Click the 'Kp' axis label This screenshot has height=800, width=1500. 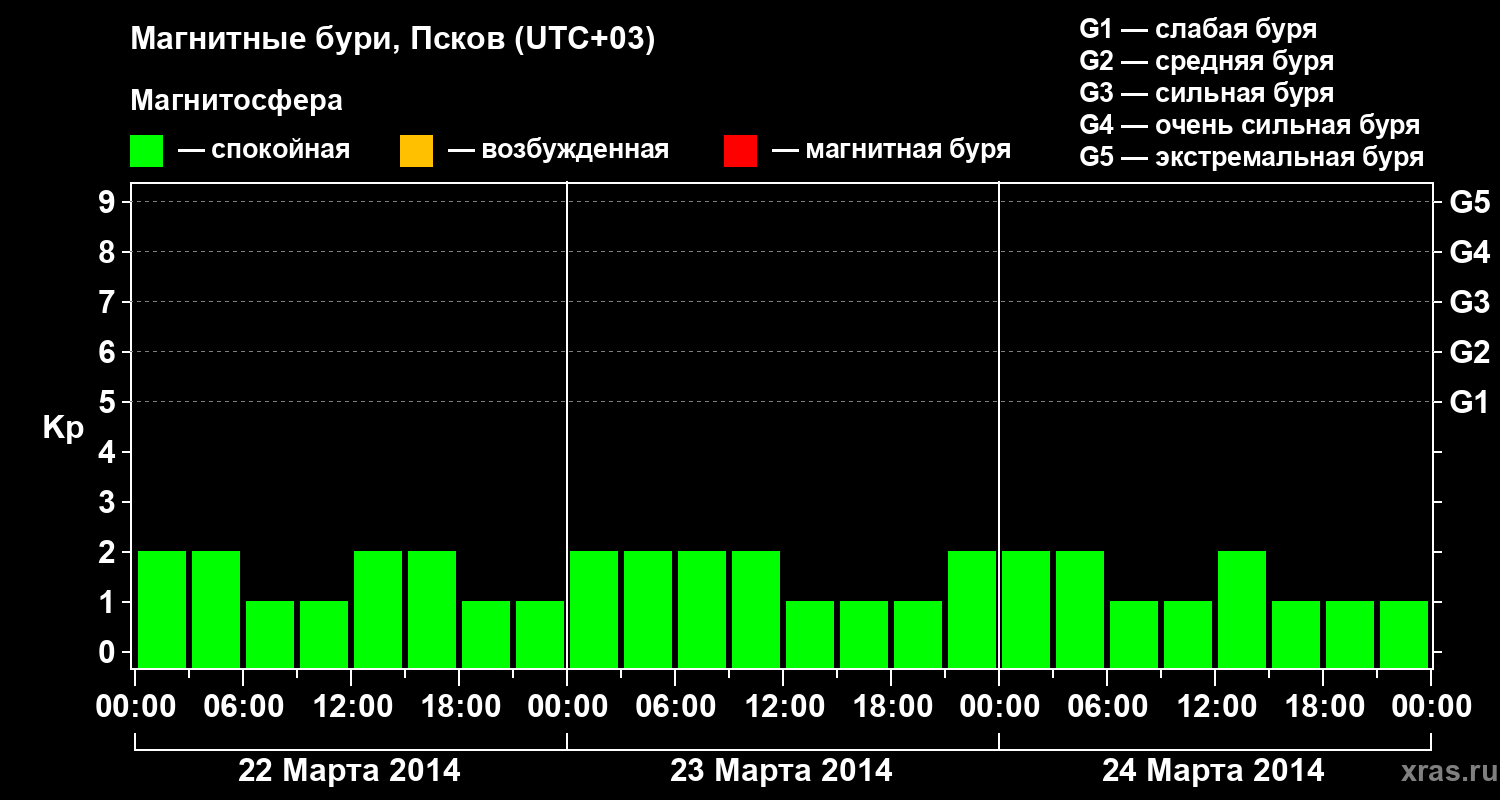(x=63, y=428)
